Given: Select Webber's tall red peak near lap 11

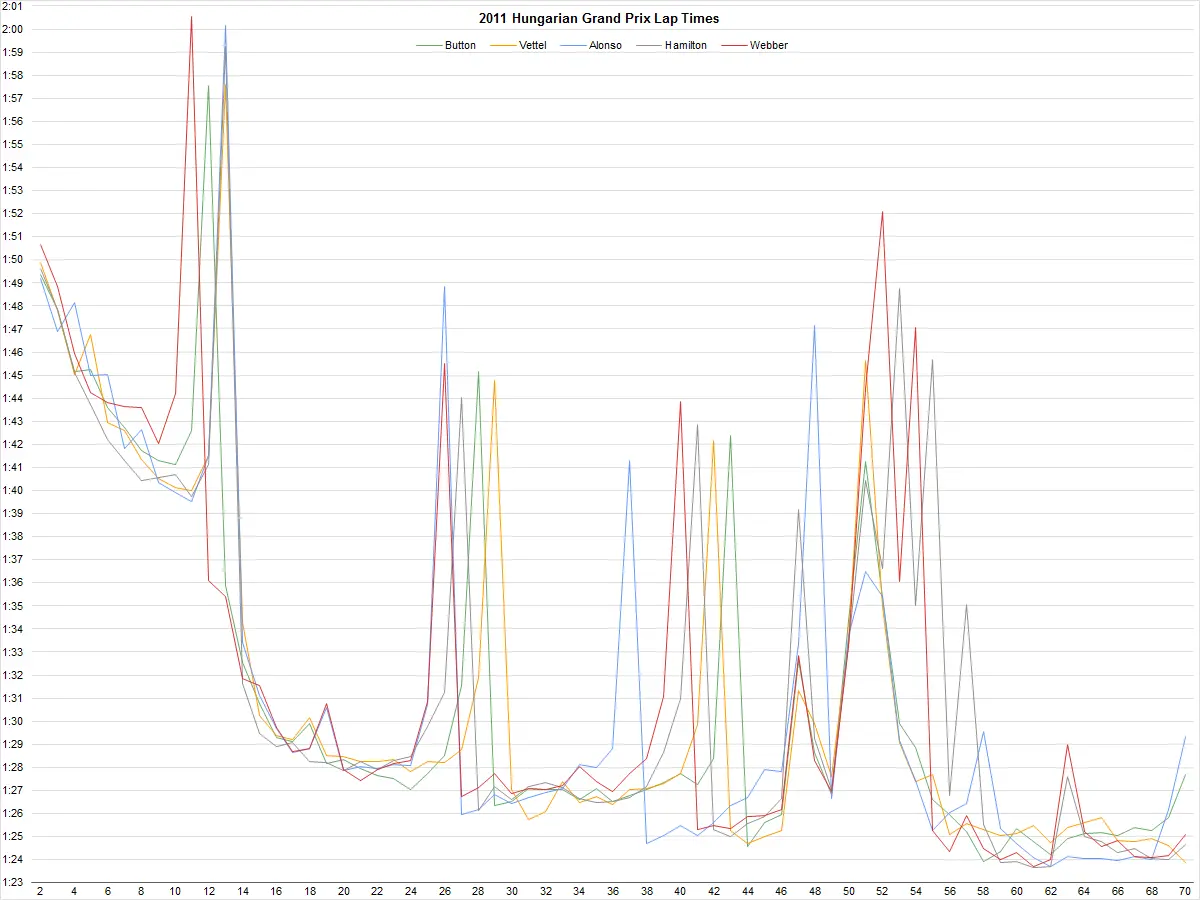Looking at the screenshot, I should 192,18.
